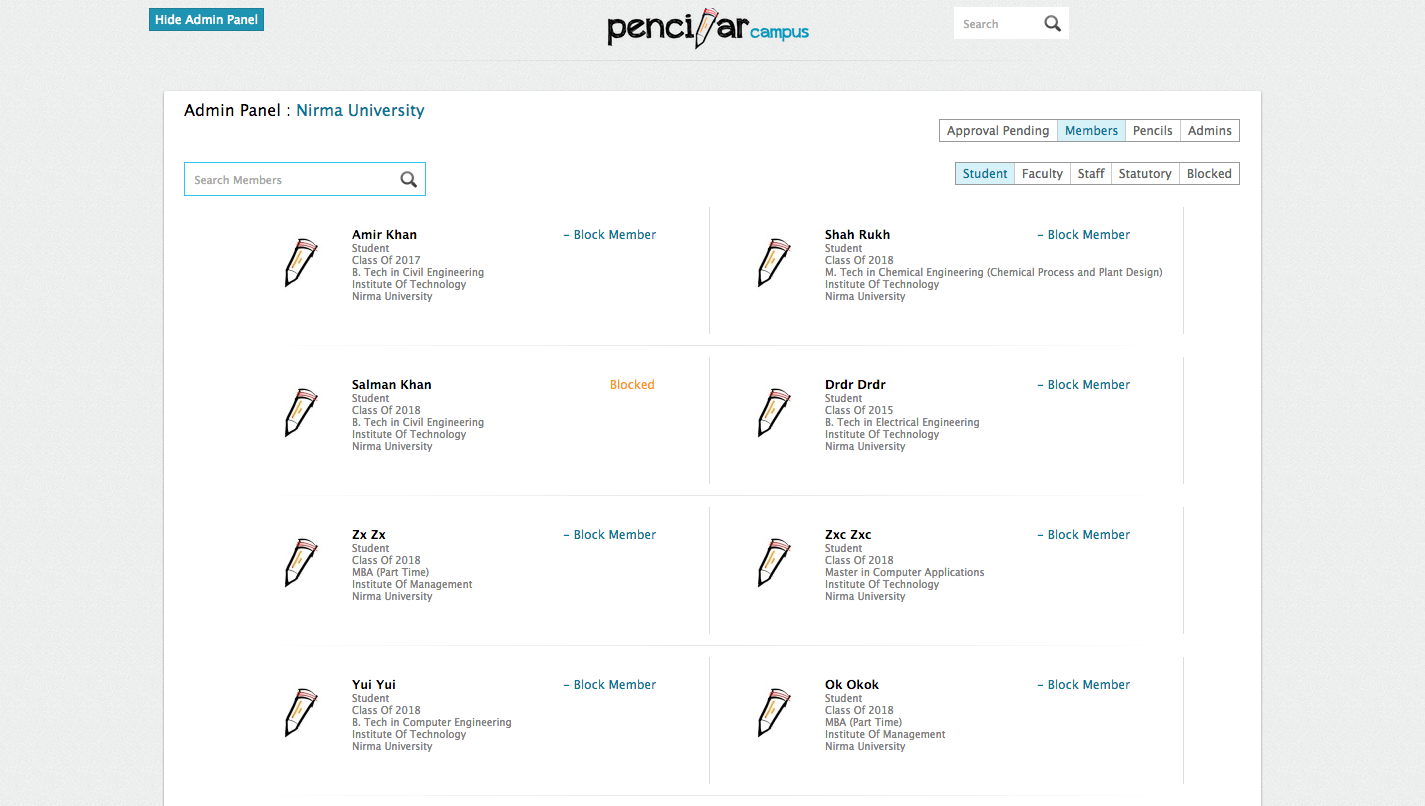This screenshot has height=806, width=1425.
Task: Block member Zxc Zxc
Action: [1088, 535]
